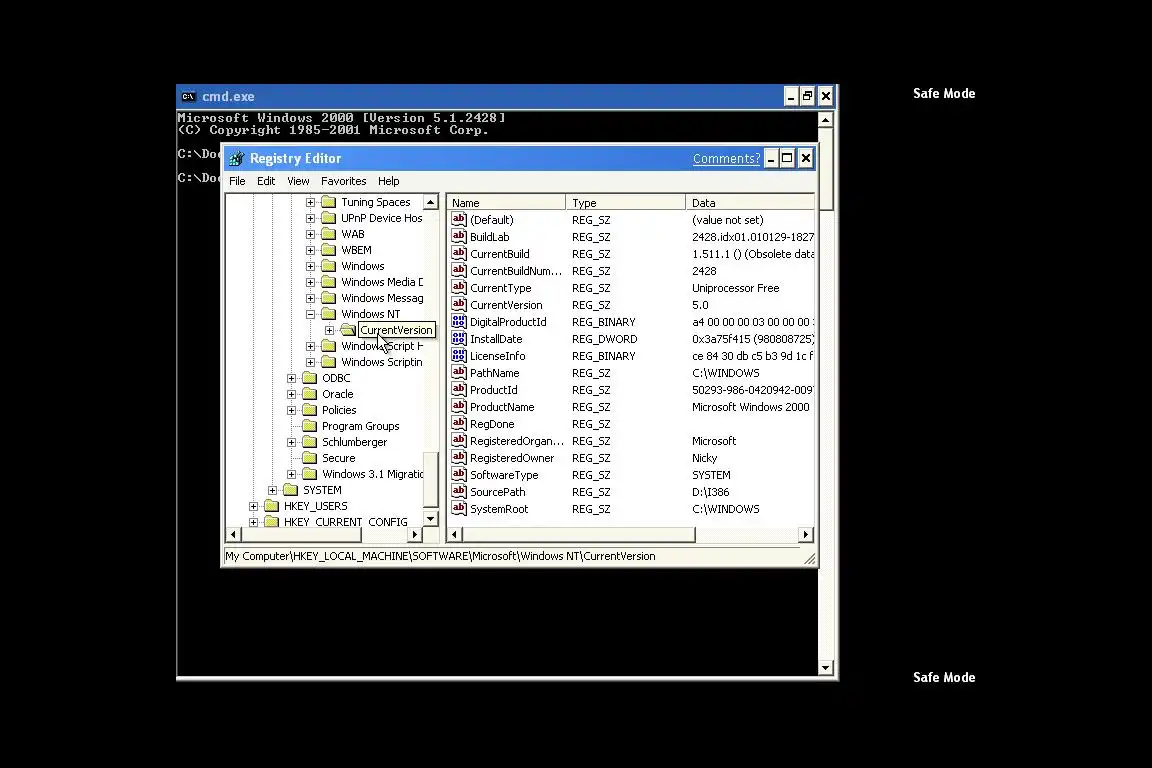
Task: Click the CurrentVersion string value icon in list
Action: pyautogui.click(x=459, y=304)
